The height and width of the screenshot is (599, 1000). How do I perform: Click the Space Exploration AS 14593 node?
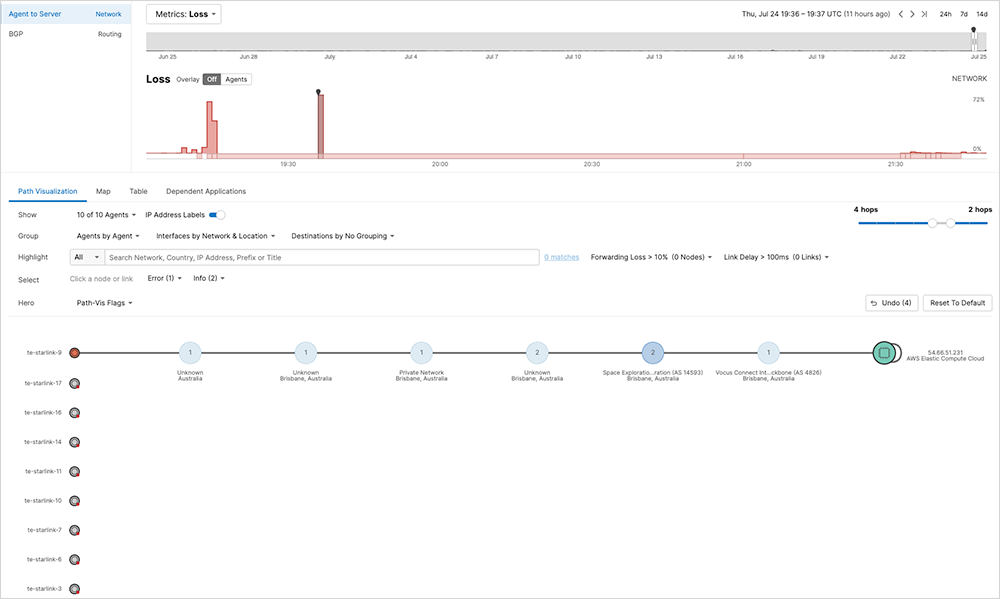653,352
